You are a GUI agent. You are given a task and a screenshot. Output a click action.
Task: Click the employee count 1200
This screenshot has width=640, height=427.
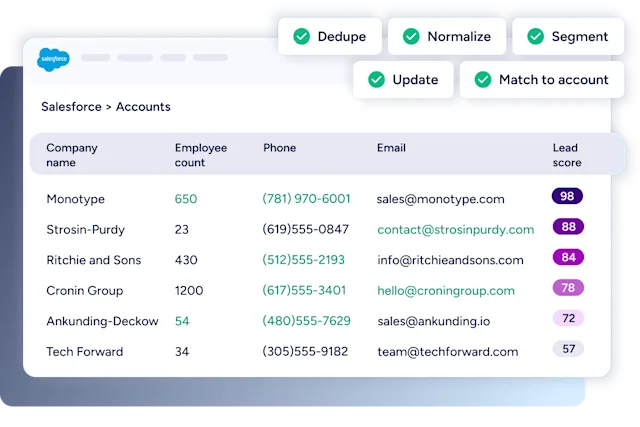(189, 291)
